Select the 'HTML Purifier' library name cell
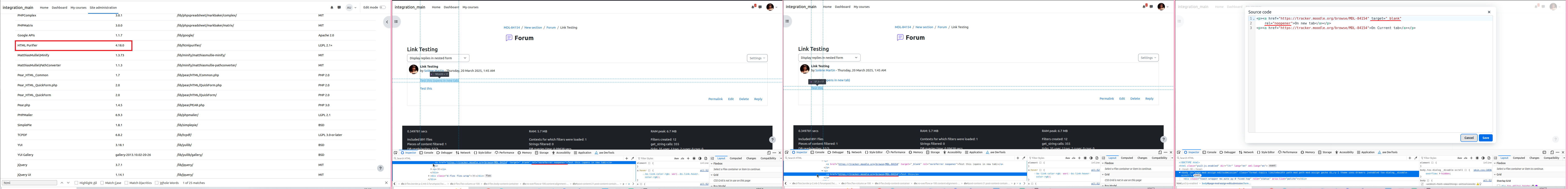This screenshot has width=1568, height=189. [x=27, y=46]
